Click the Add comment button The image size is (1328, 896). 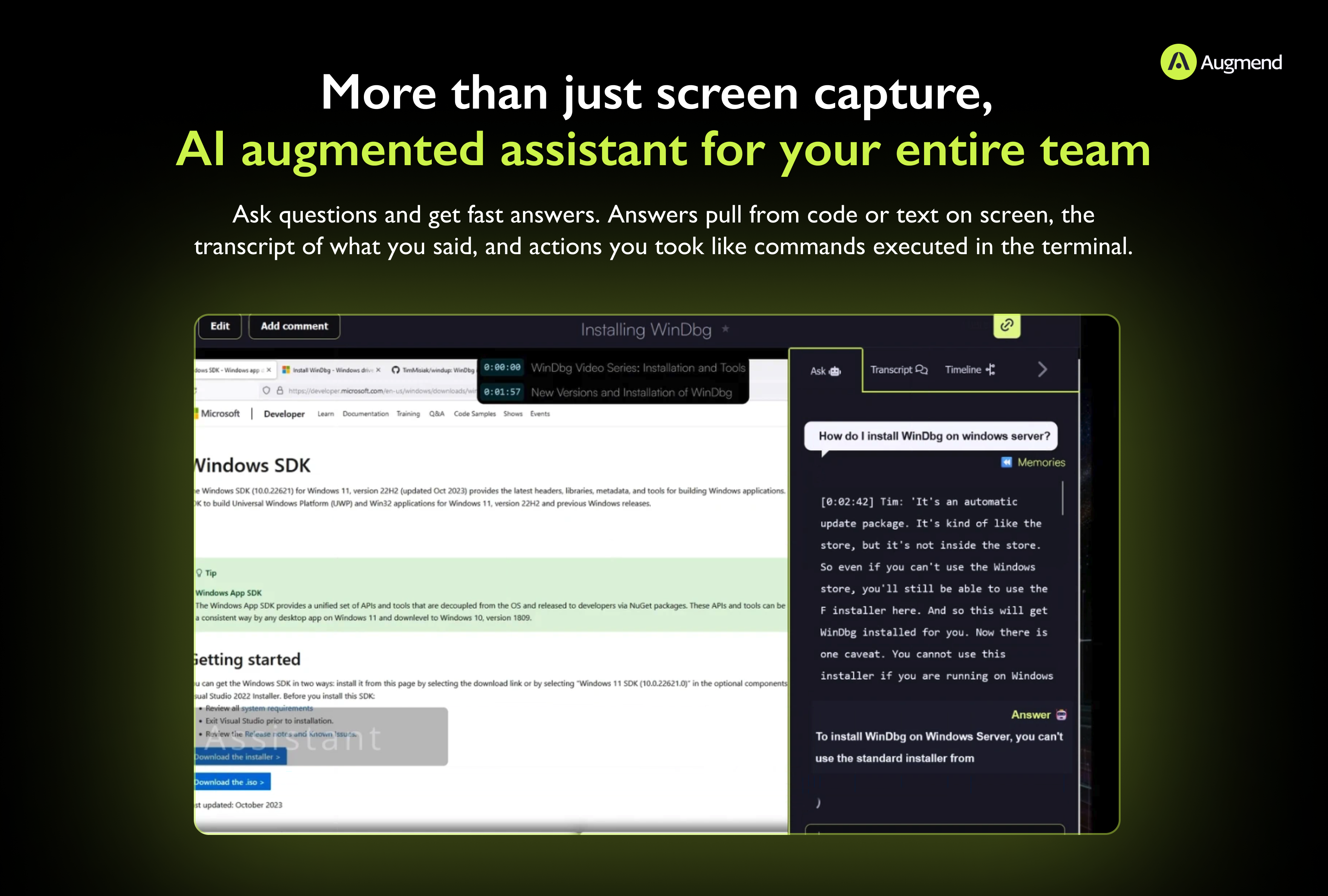294,326
